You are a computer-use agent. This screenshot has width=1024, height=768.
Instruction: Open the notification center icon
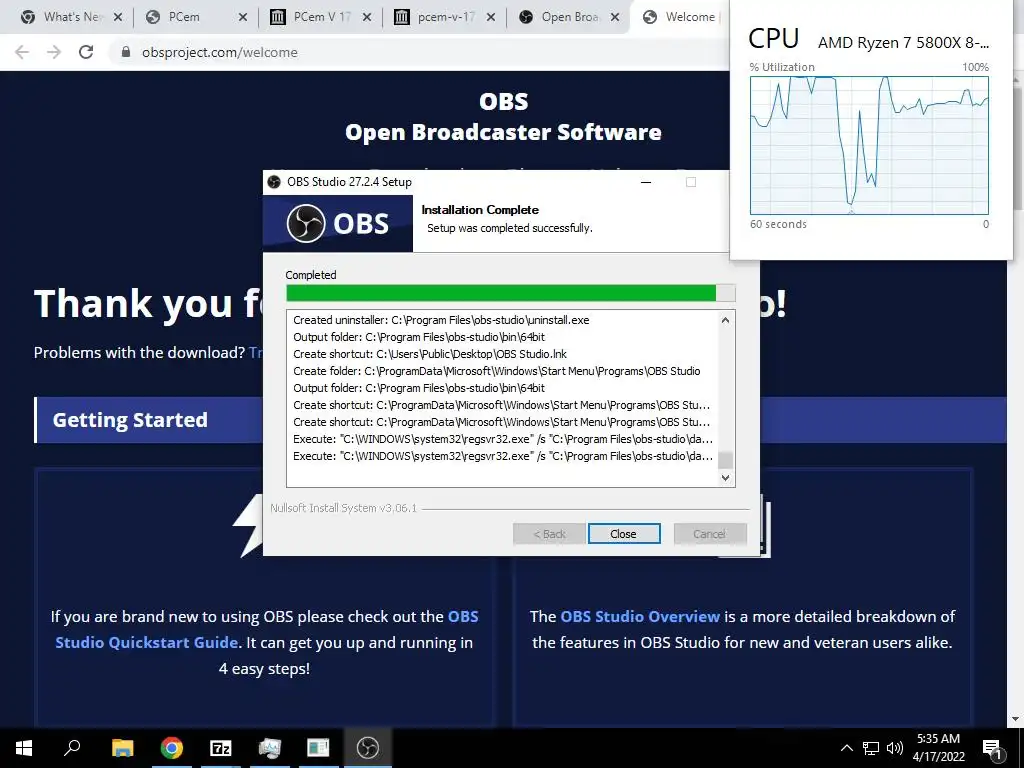993,748
